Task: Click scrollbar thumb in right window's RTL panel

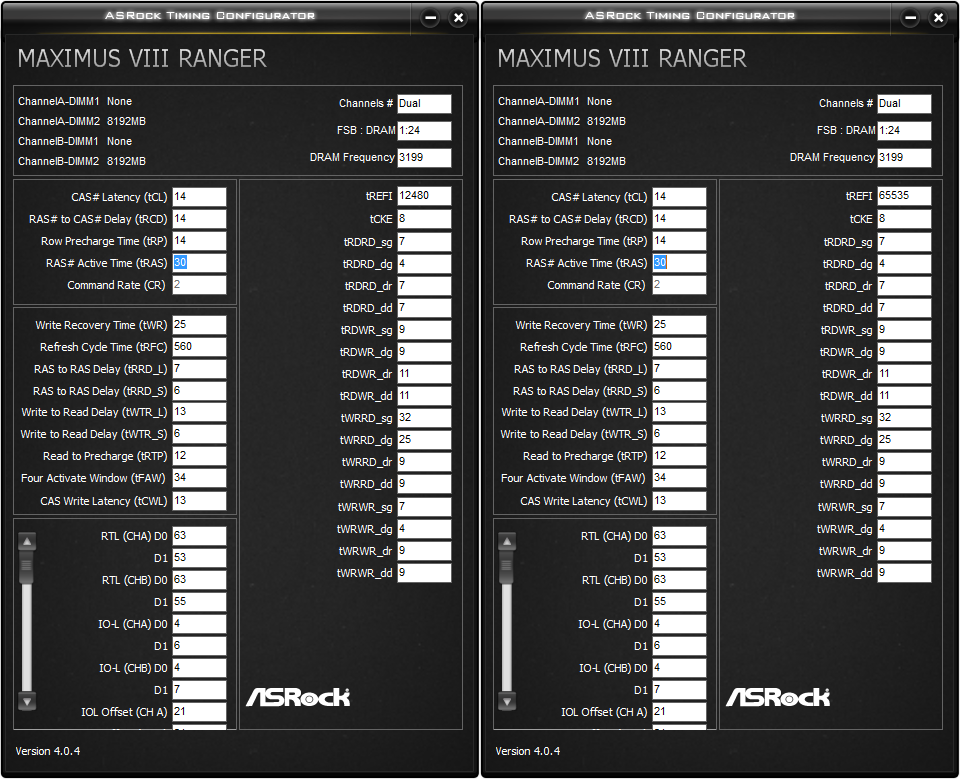Action: coord(507,566)
